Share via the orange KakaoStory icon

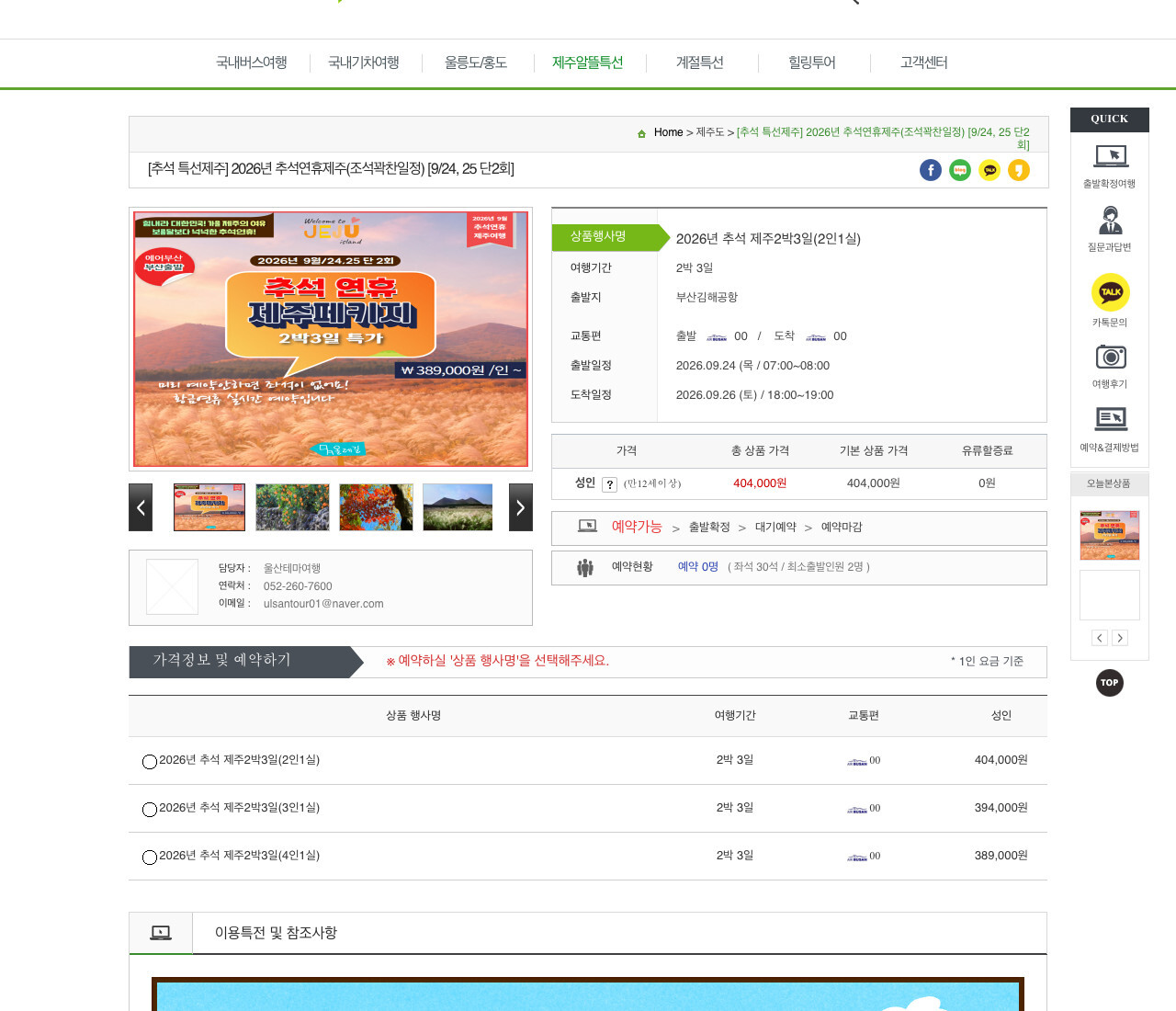1019,170
